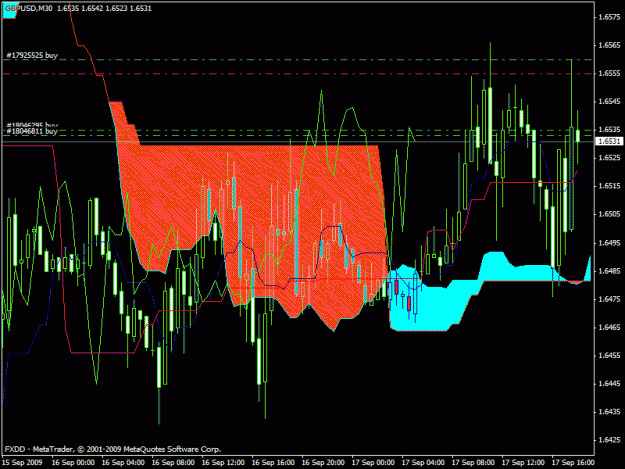This screenshot has height=469, width=625.
Task: Click the 17 Sep 08:00 time label
Action: point(473,463)
